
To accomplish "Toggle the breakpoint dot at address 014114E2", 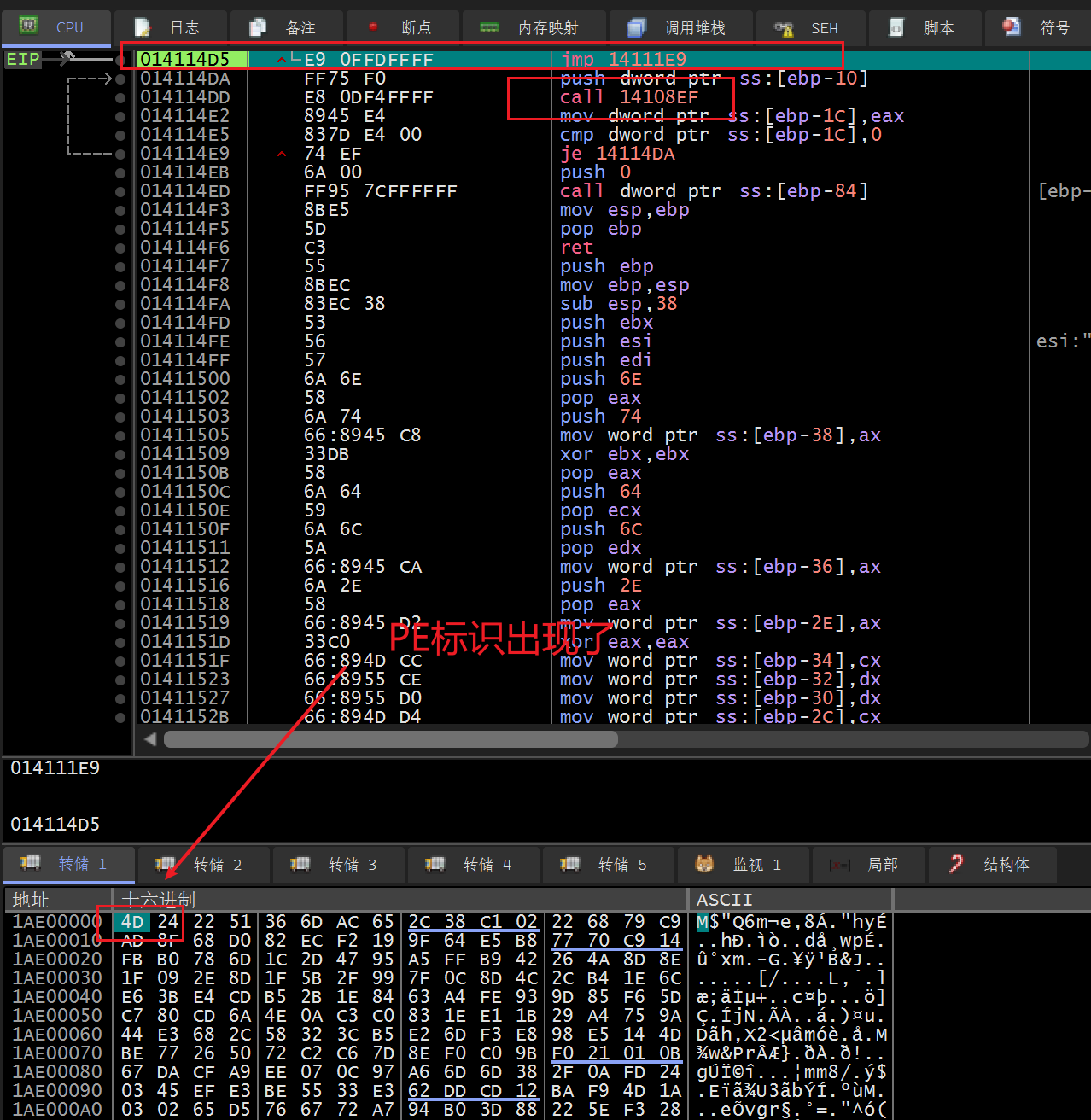I will tap(120, 116).
